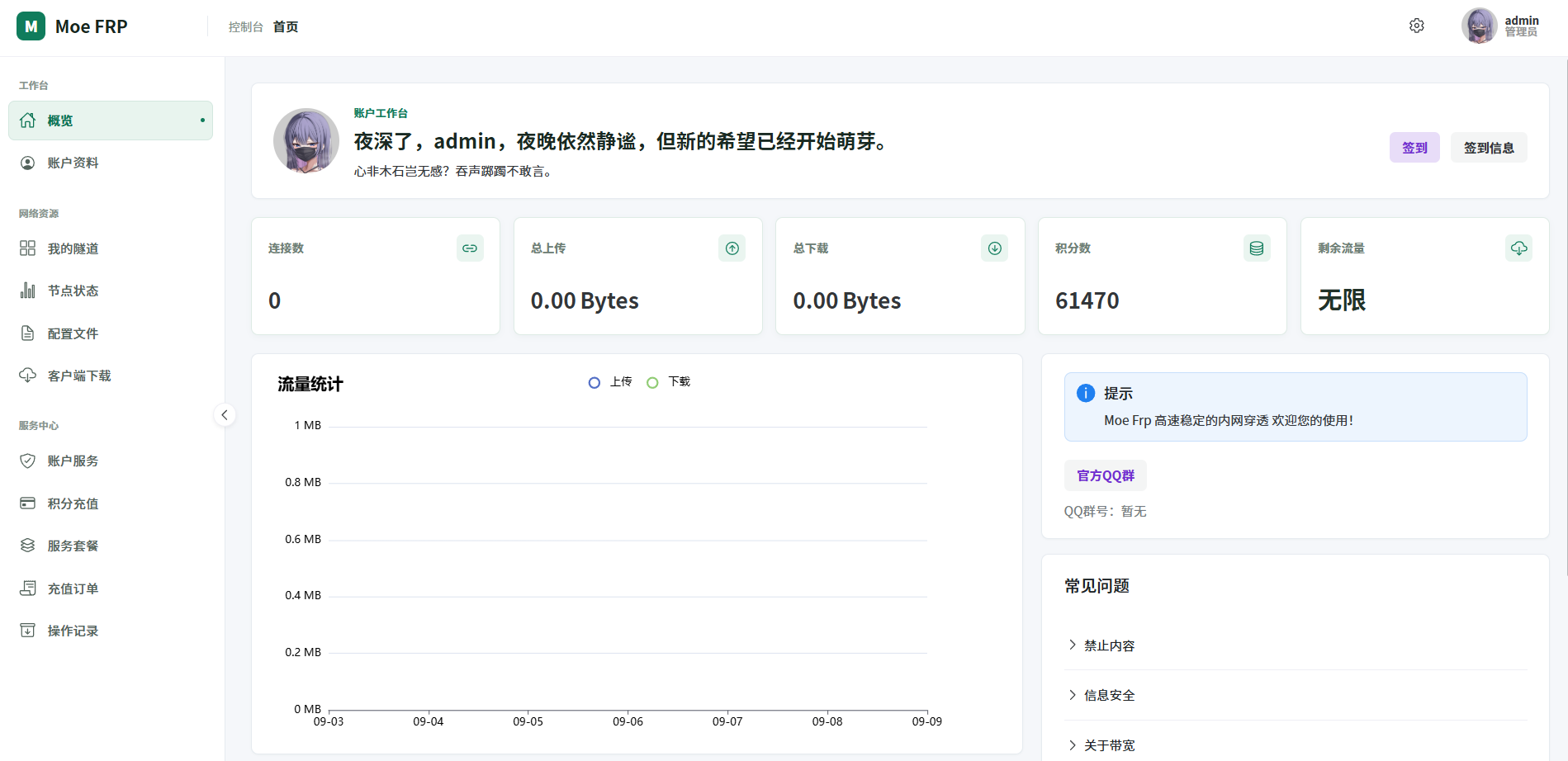Click the link icon on 连接数 card
The width and height of the screenshot is (1568, 761).
[470, 248]
